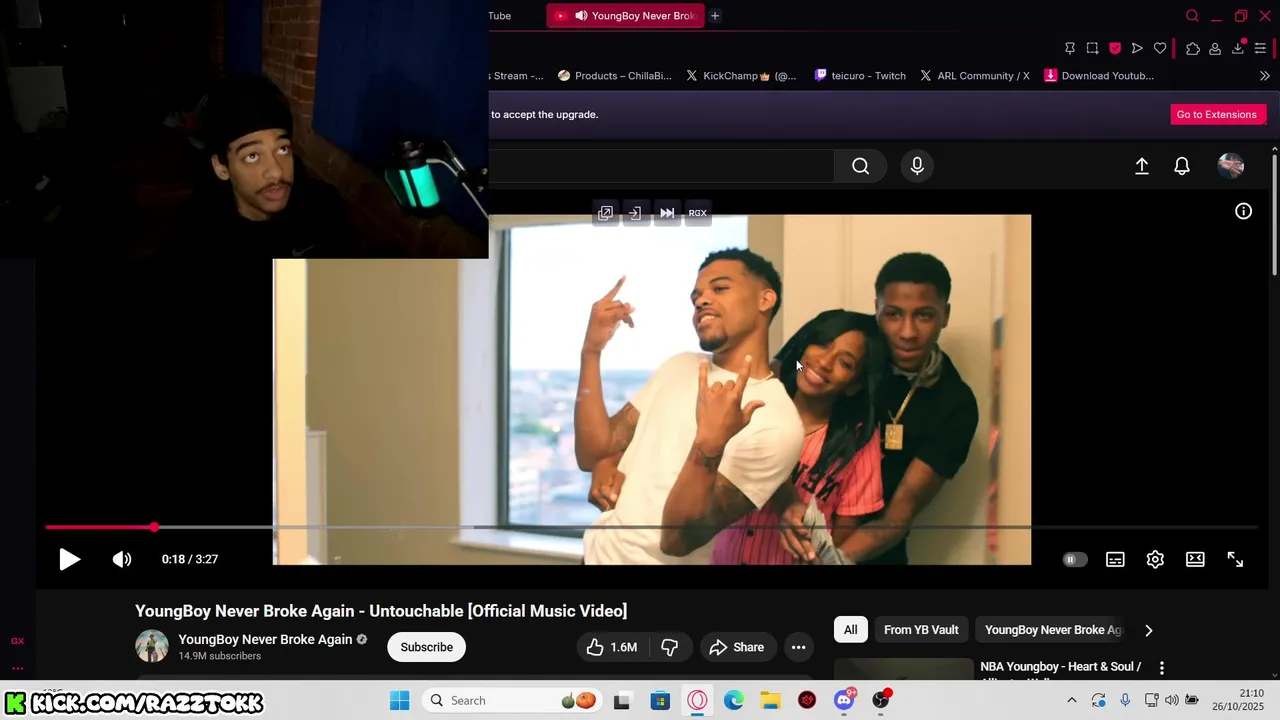Turn on subtitles/closed captions
The image size is (1280, 720).
point(1115,560)
